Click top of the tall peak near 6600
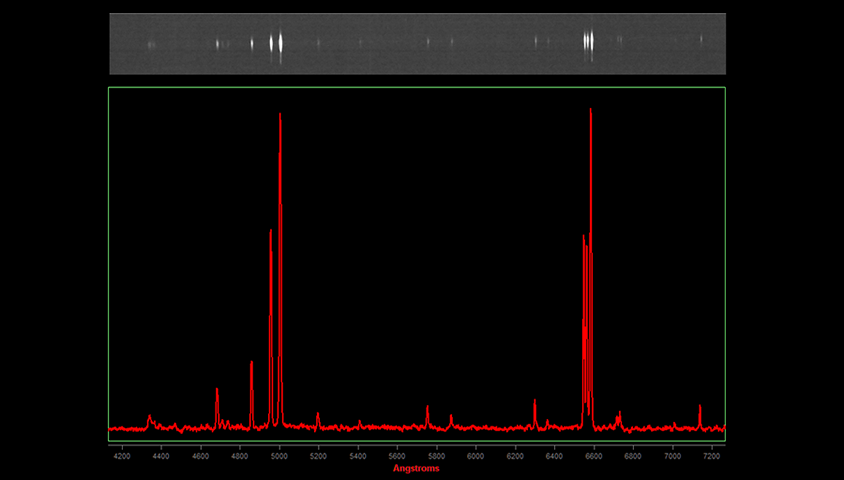Image resolution: width=844 pixels, height=480 pixels. (591, 109)
